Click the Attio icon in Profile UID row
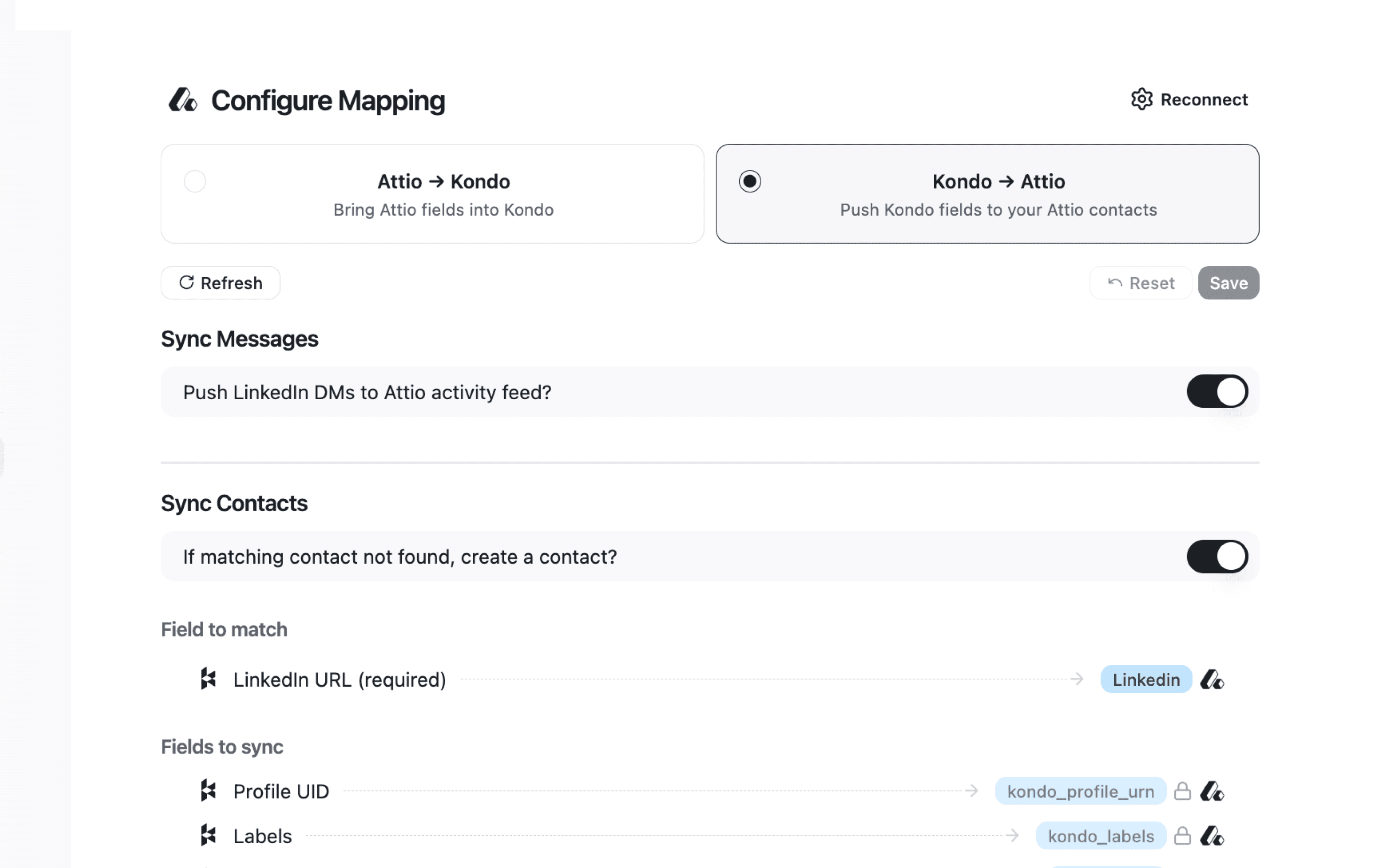The height and width of the screenshot is (868, 1391). 1212,791
